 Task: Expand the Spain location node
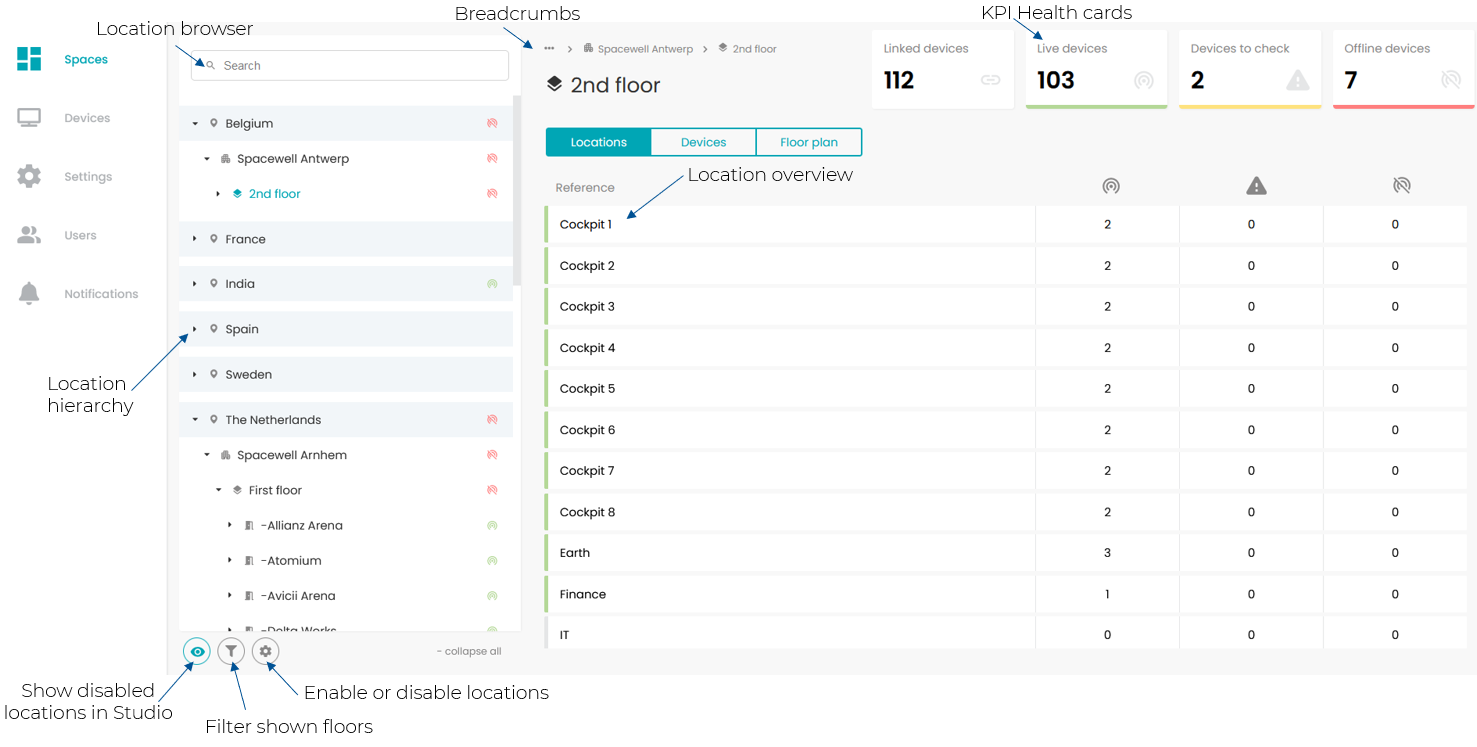click(195, 329)
